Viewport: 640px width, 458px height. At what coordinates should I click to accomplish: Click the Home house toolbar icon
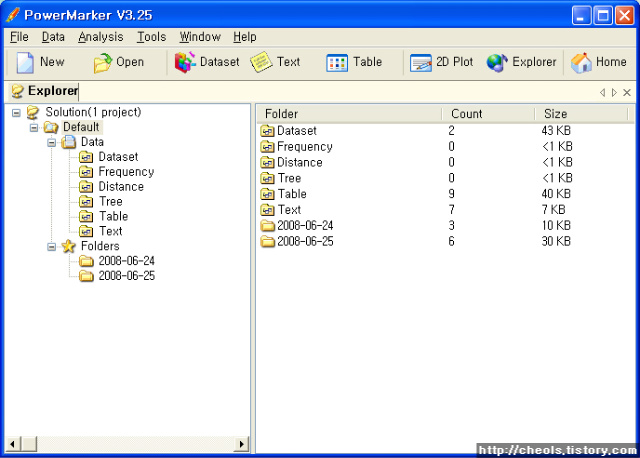tap(581, 63)
